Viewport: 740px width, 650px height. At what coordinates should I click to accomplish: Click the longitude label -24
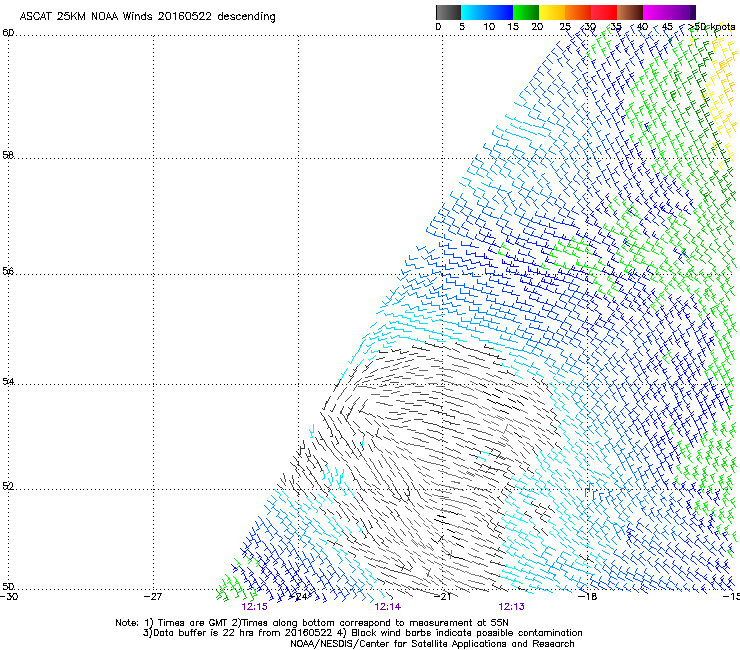(298, 597)
